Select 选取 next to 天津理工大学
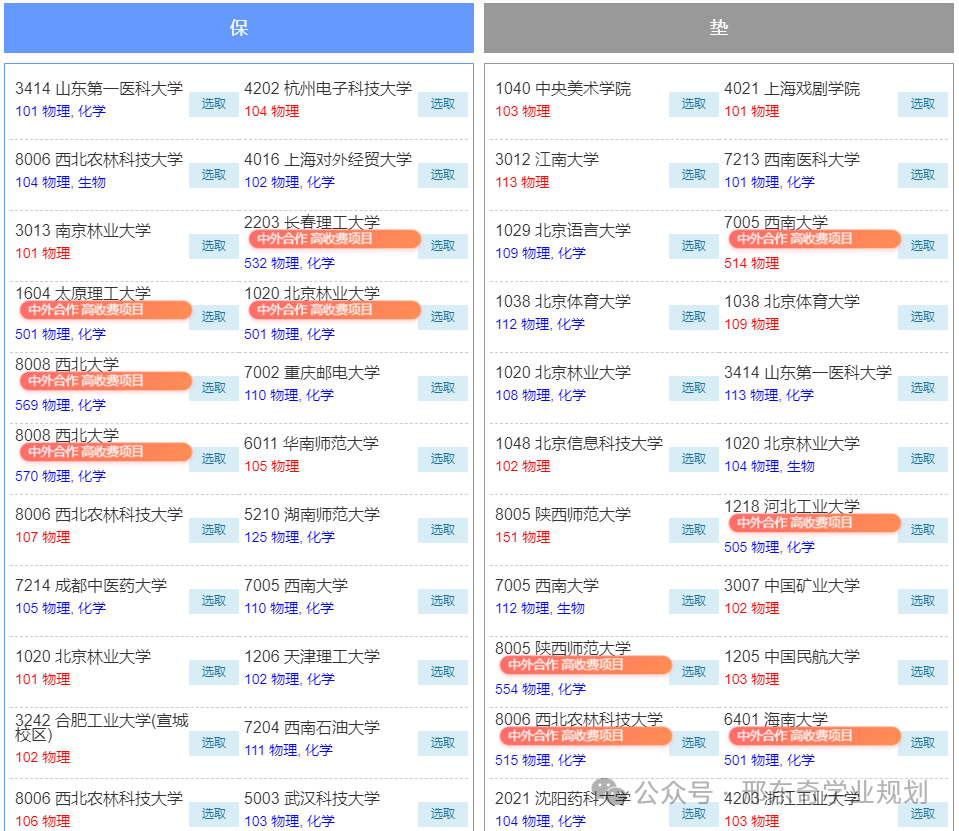This screenshot has width=959, height=831. [x=442, y=672]
